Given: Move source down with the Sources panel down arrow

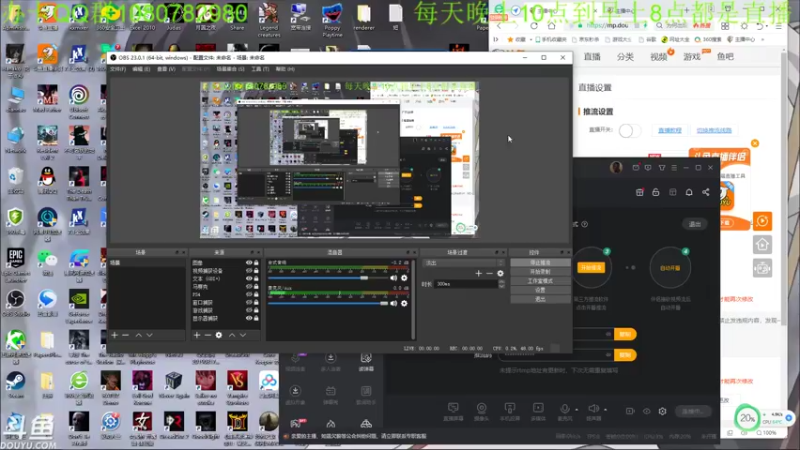Looking at the screenshot, I should click(x=243, y=335).
